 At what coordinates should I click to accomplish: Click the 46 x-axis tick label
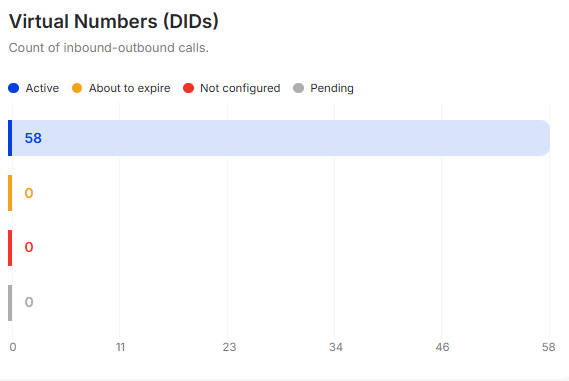coord(442,347)
